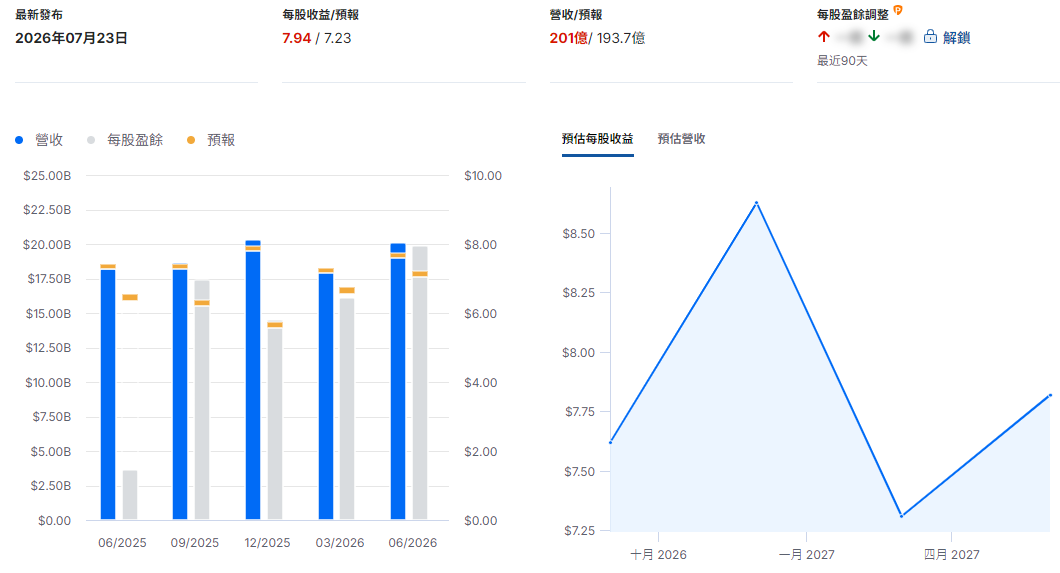The width and height of the screenshot is (1060, 573).
Task: Click the 十月 2026 axis label
Action: (658, 555)
